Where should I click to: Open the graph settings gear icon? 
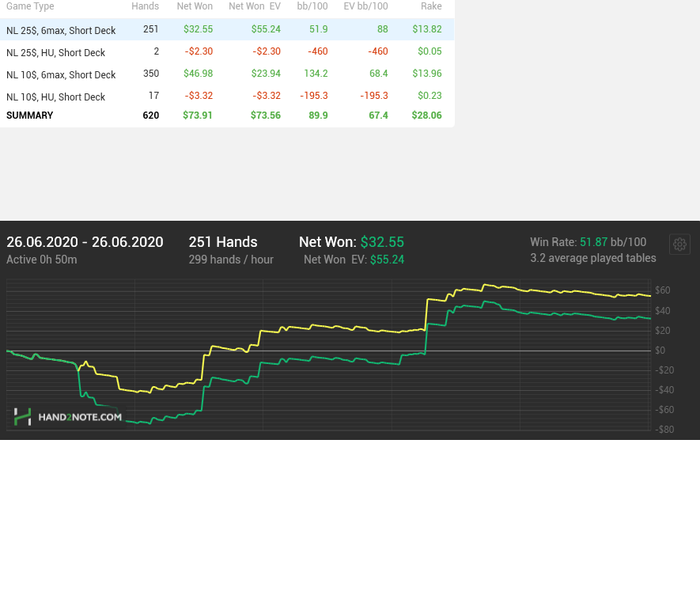[679, 244]
